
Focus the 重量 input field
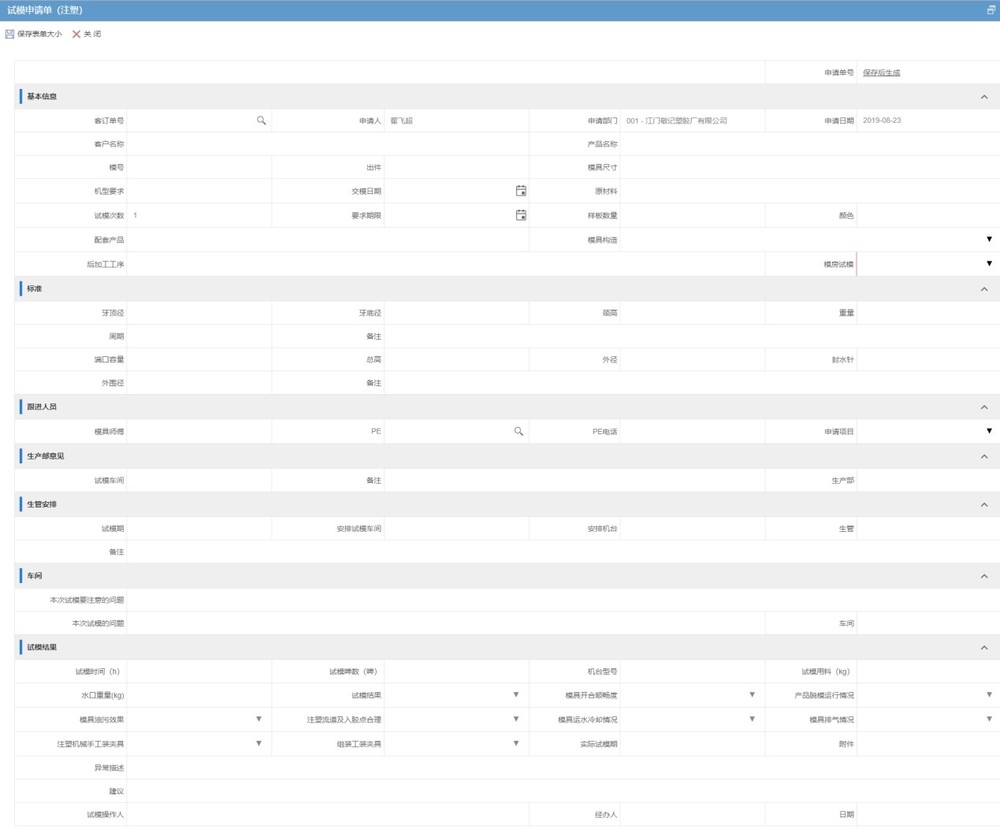928,313
